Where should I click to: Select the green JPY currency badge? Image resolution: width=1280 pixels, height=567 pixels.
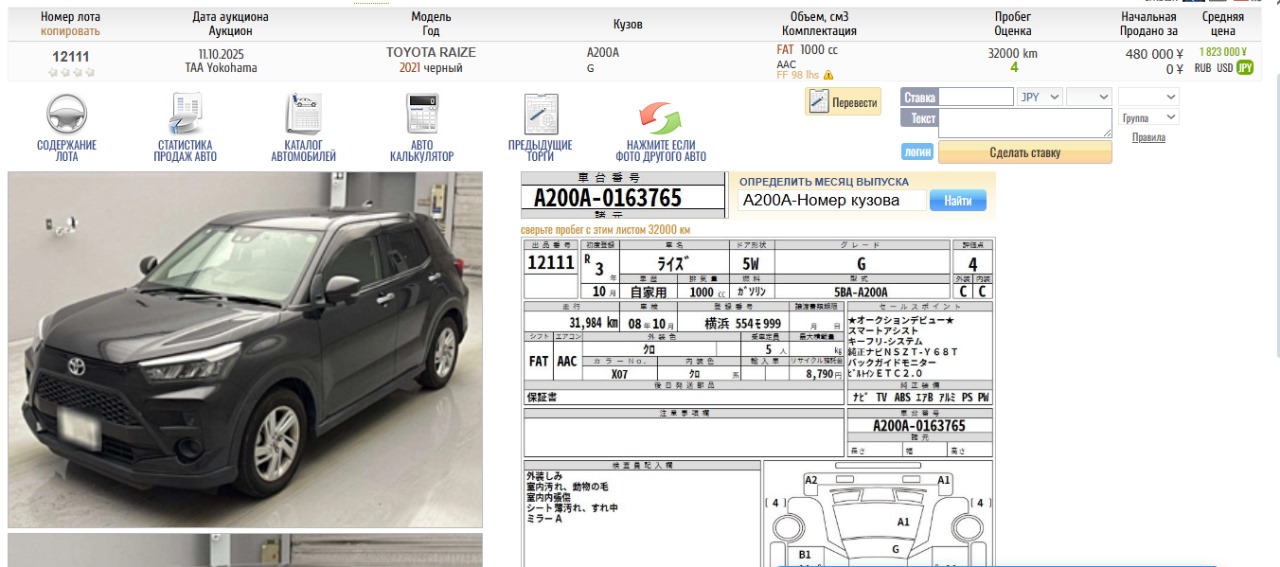[1245, 68]
